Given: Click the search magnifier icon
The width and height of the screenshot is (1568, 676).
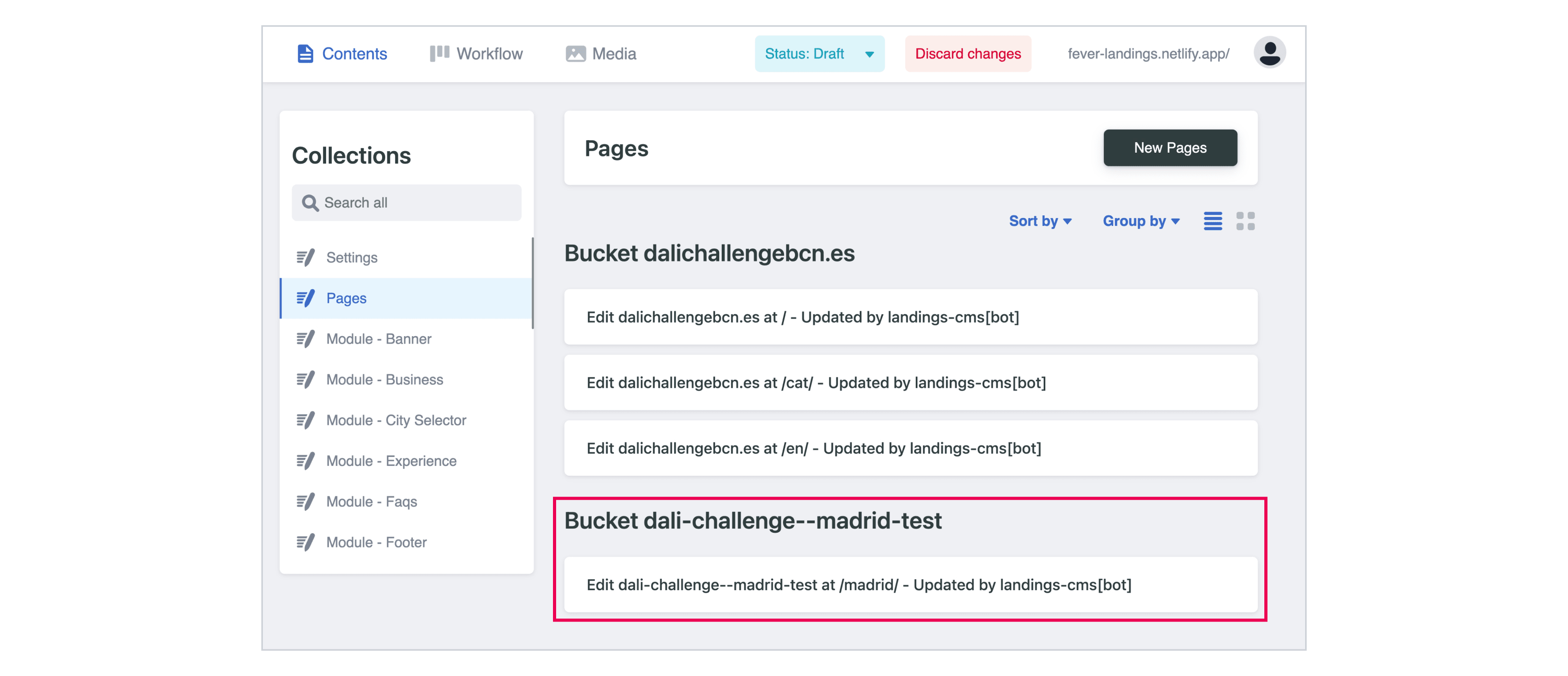Looking at the screenshot, I should tap(310, 203).
